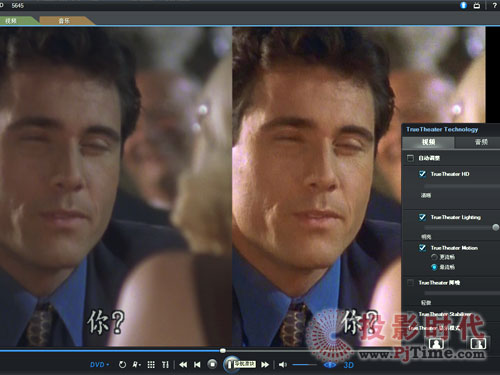The image size is (500, 375).
Task: Uncheck the TrueTheater HD checkbox
Action: (x=422, y=174)
